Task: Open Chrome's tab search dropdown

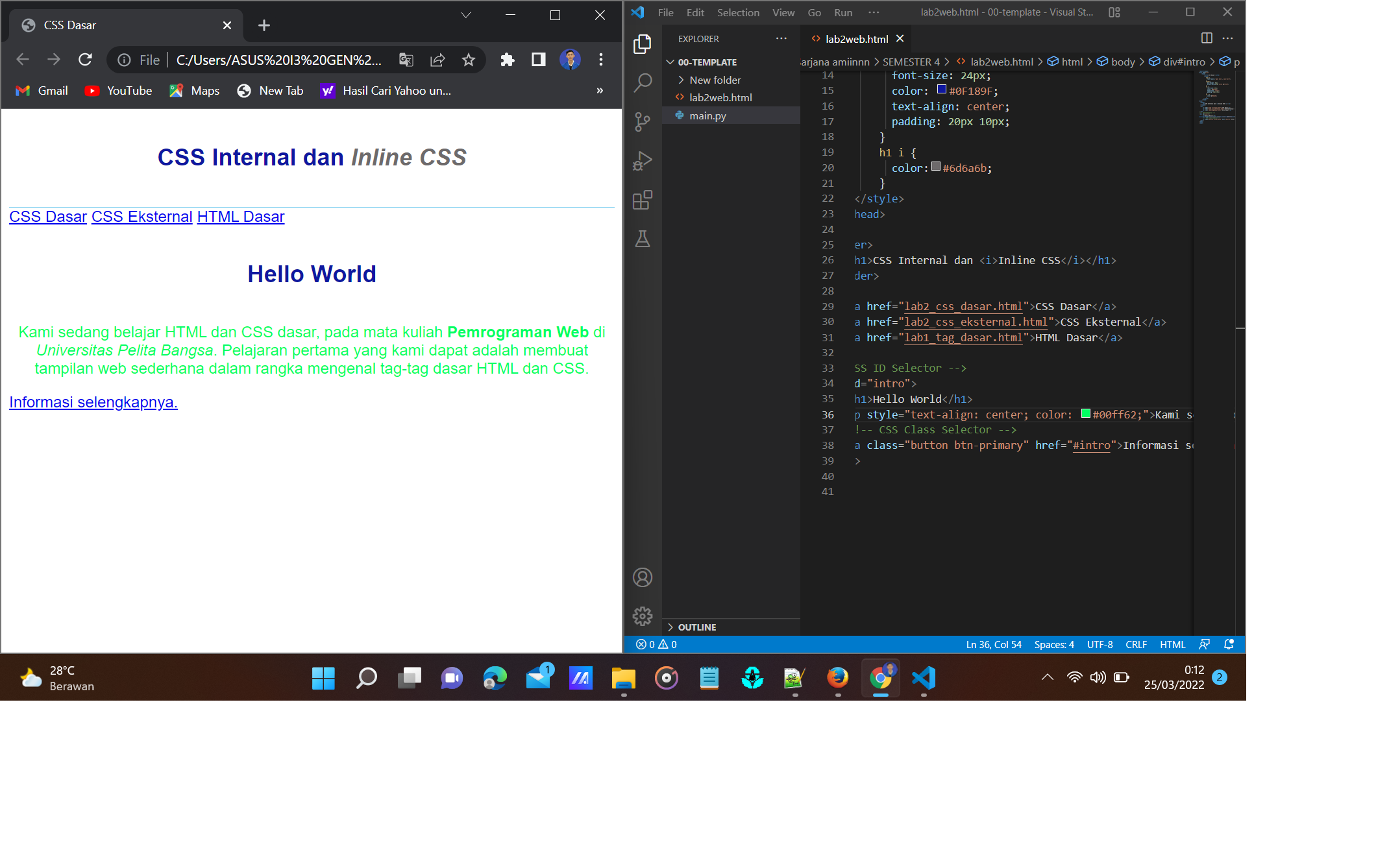Action: 465,14
